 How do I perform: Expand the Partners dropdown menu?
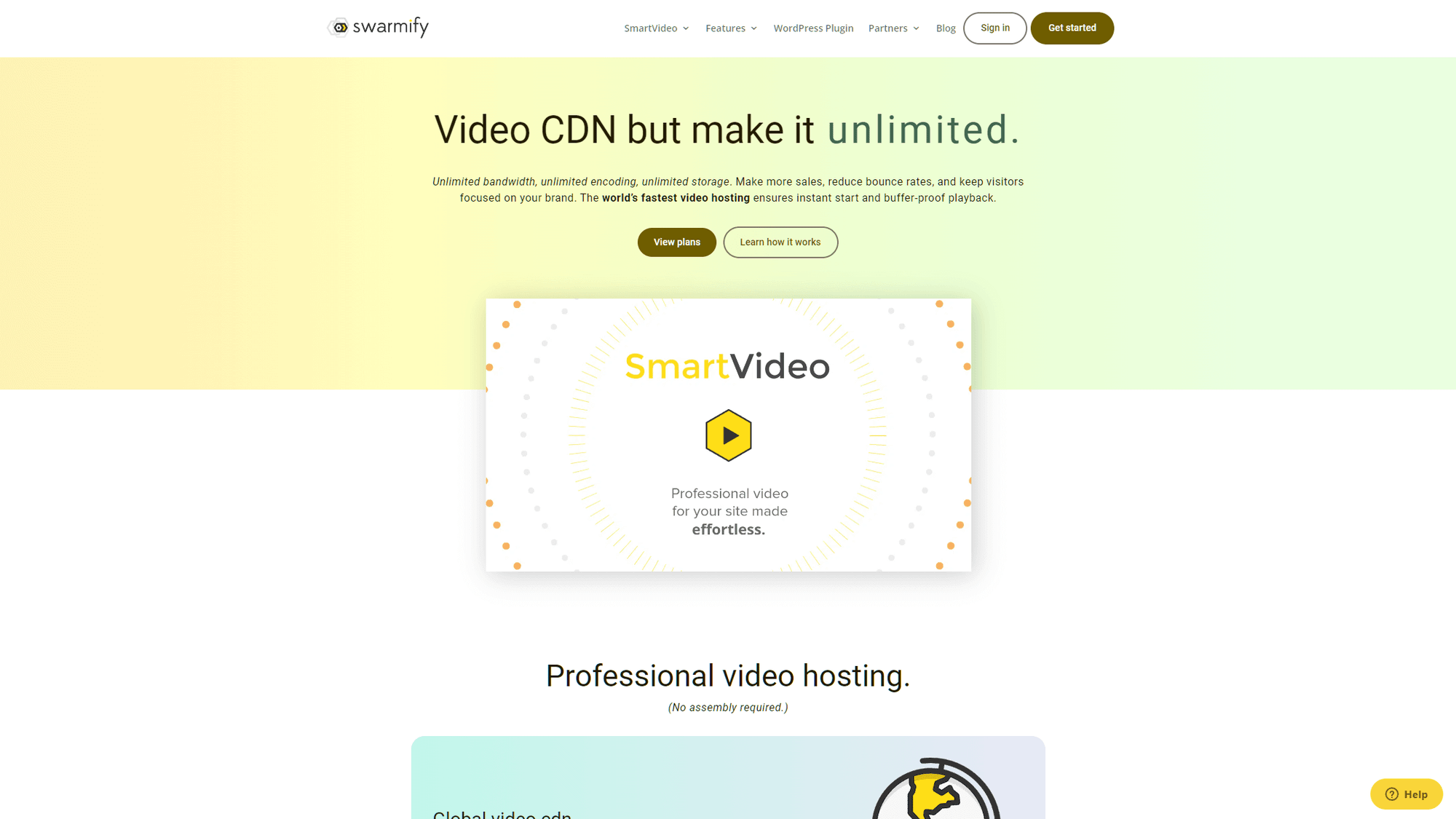(x=893, y=28)
